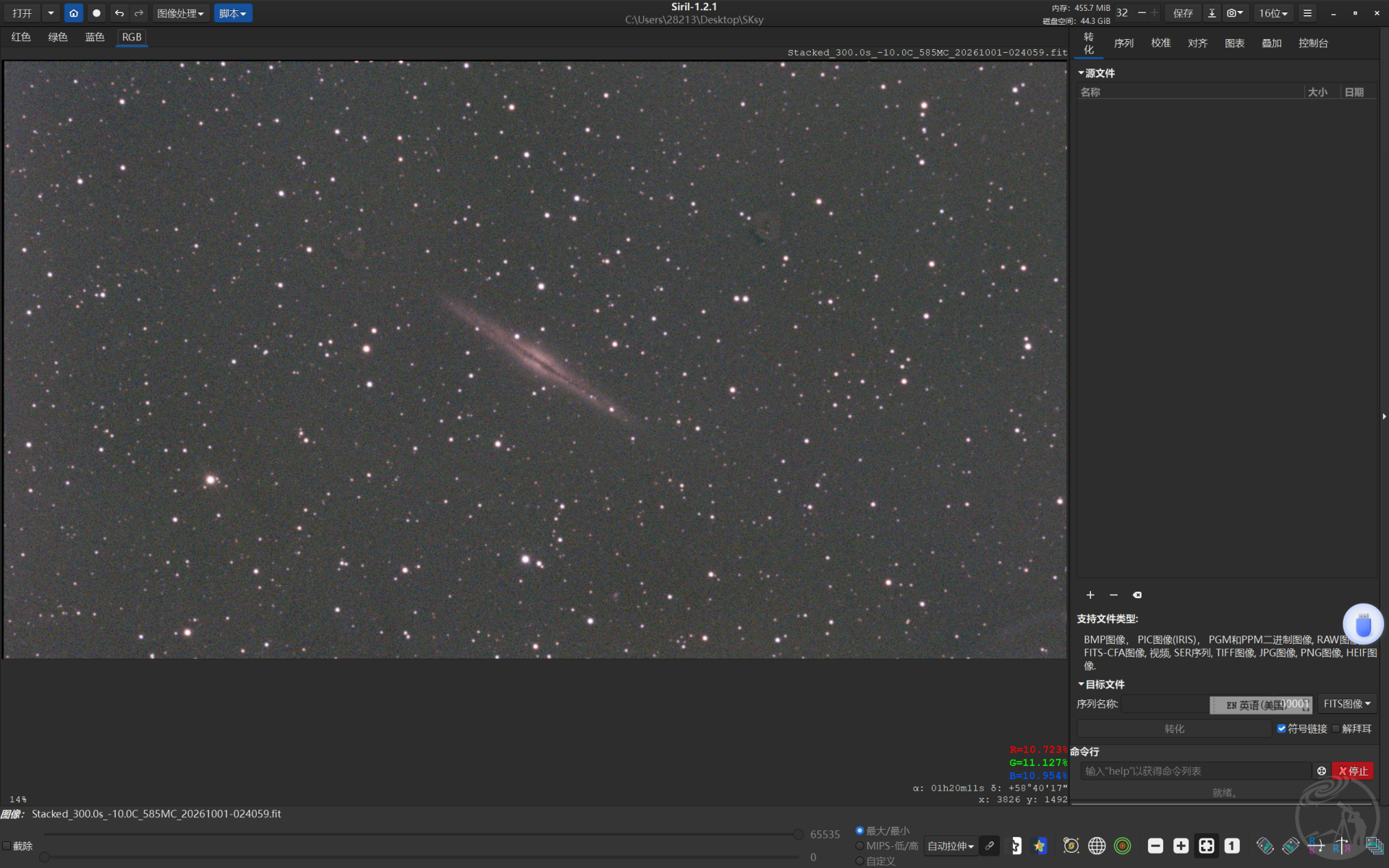
Task: Click the save-as download arrow icon
Action: point(1212,13)
